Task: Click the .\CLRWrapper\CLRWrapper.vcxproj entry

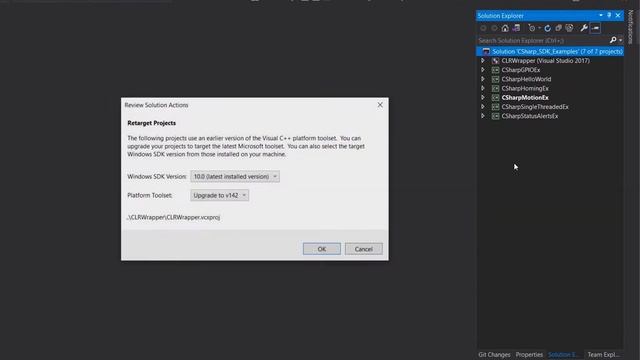Action: [173, 217]
